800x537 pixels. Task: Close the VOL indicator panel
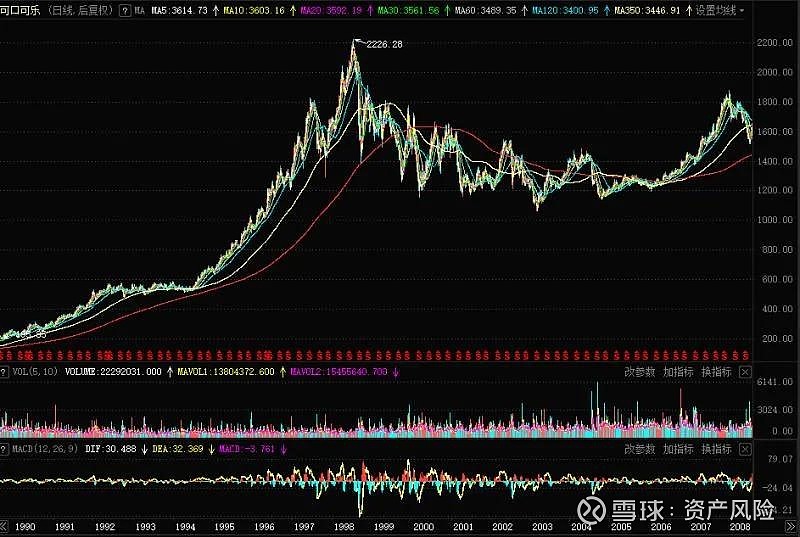click(x=745, y=372)
